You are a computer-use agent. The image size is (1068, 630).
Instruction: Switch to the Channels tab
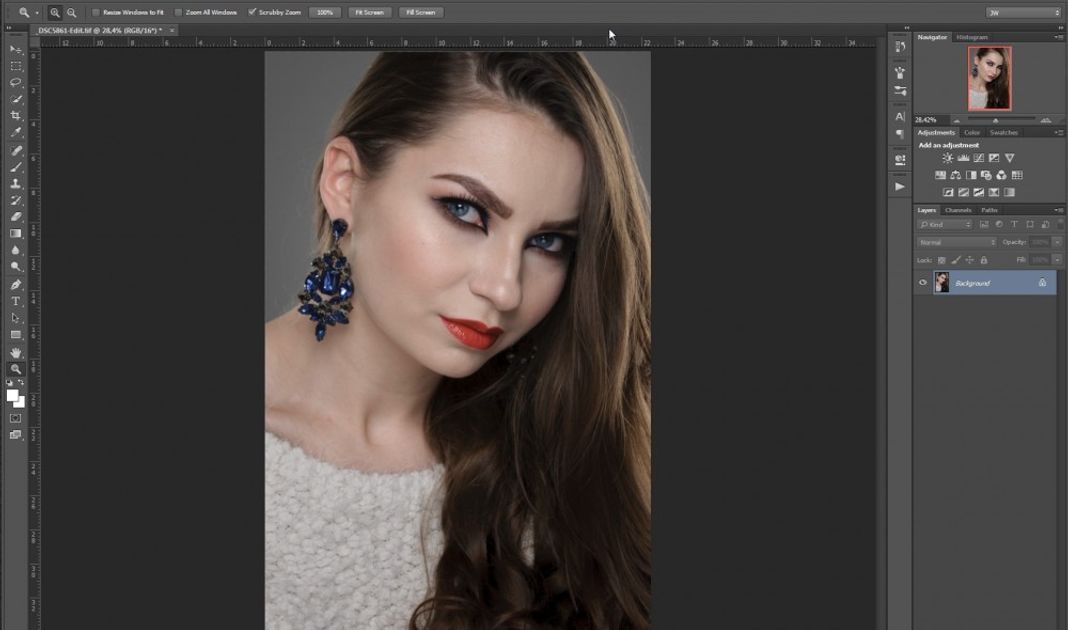(x=958, y=210)
